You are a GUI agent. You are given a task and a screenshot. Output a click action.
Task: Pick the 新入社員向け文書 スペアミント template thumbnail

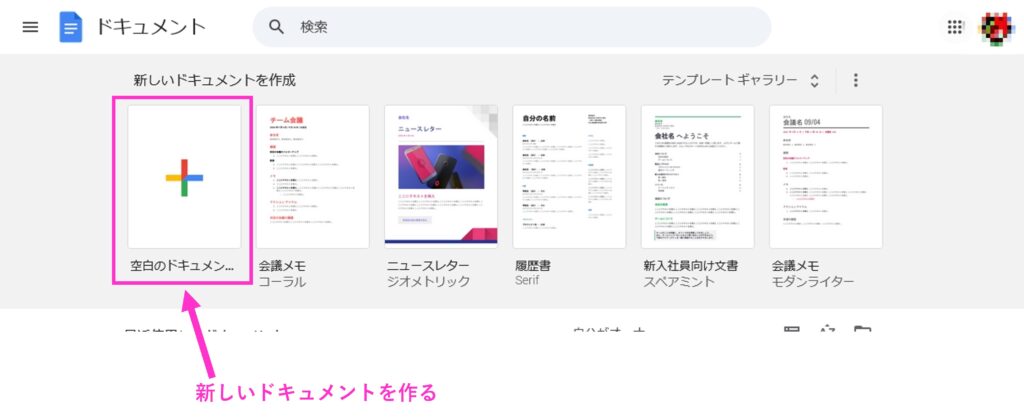(697, 177)
